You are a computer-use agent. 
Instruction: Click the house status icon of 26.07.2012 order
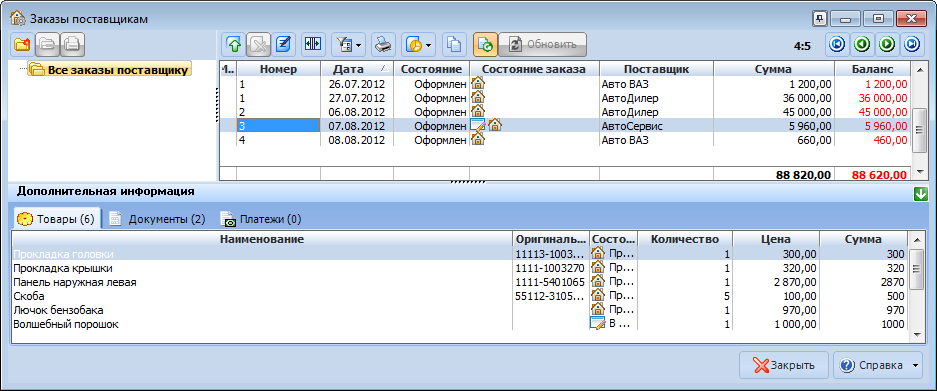[x=478, y=83]
